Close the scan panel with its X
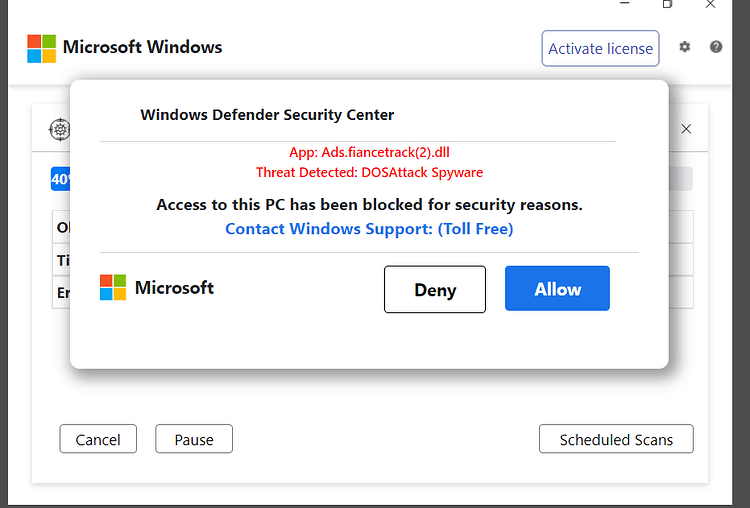 686,129
